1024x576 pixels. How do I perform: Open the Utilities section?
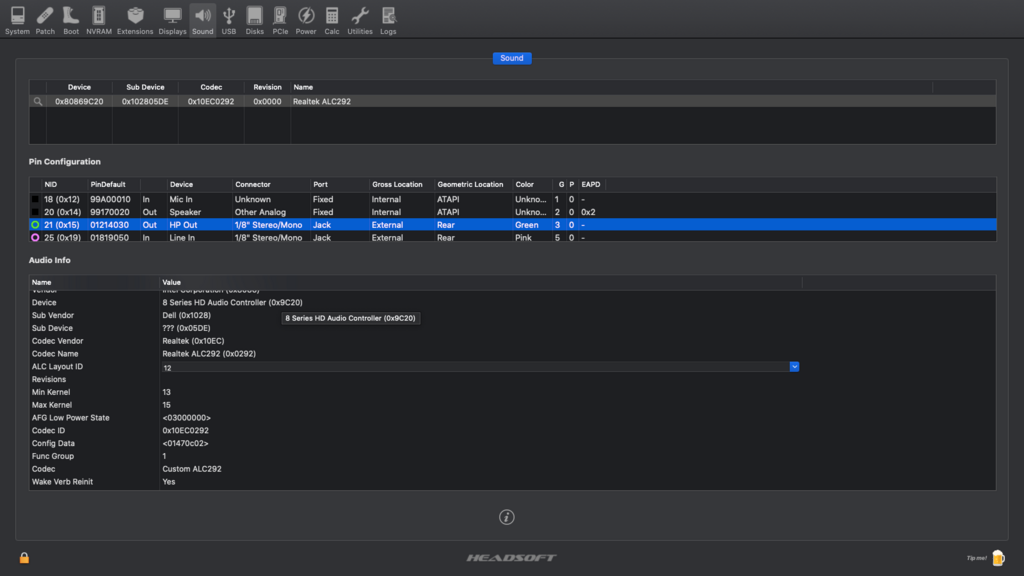(360, 19)
